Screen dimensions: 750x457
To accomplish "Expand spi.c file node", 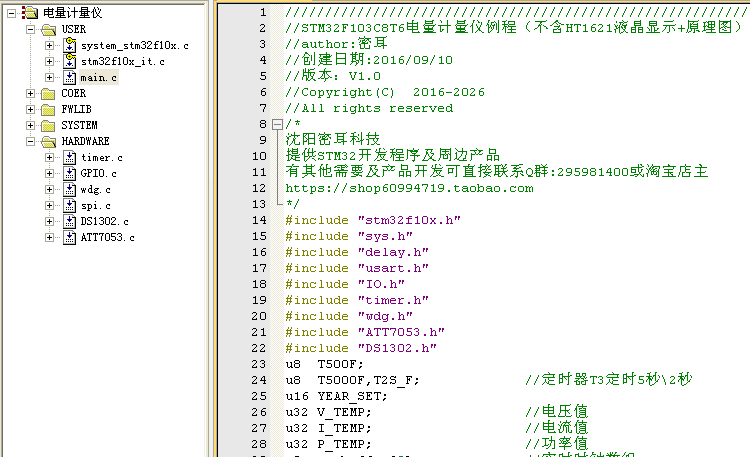I will coord(49,205).
